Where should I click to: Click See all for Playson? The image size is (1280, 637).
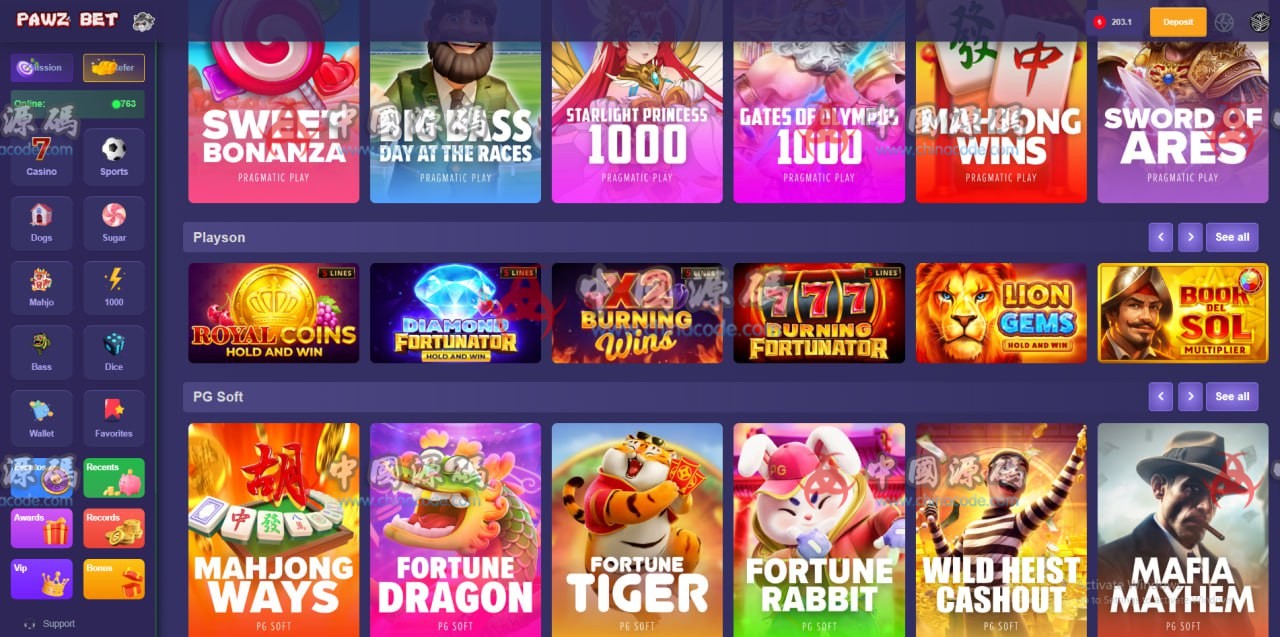[1232, 237]
